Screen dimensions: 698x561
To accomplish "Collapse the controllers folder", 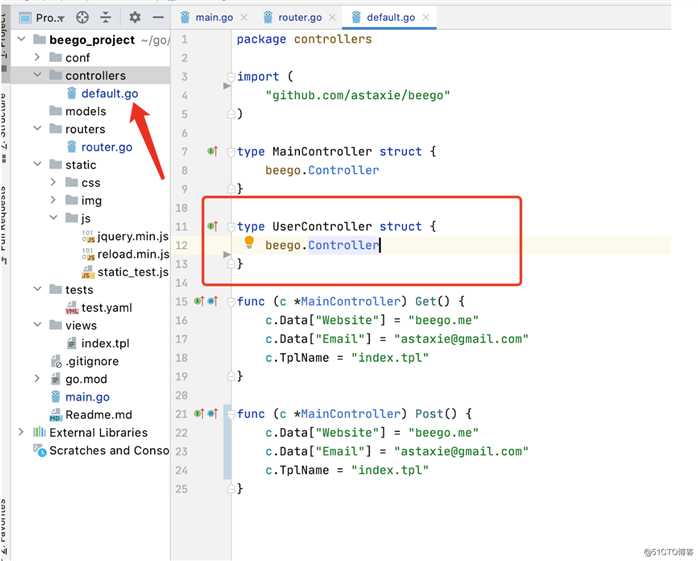I will 37,75.
